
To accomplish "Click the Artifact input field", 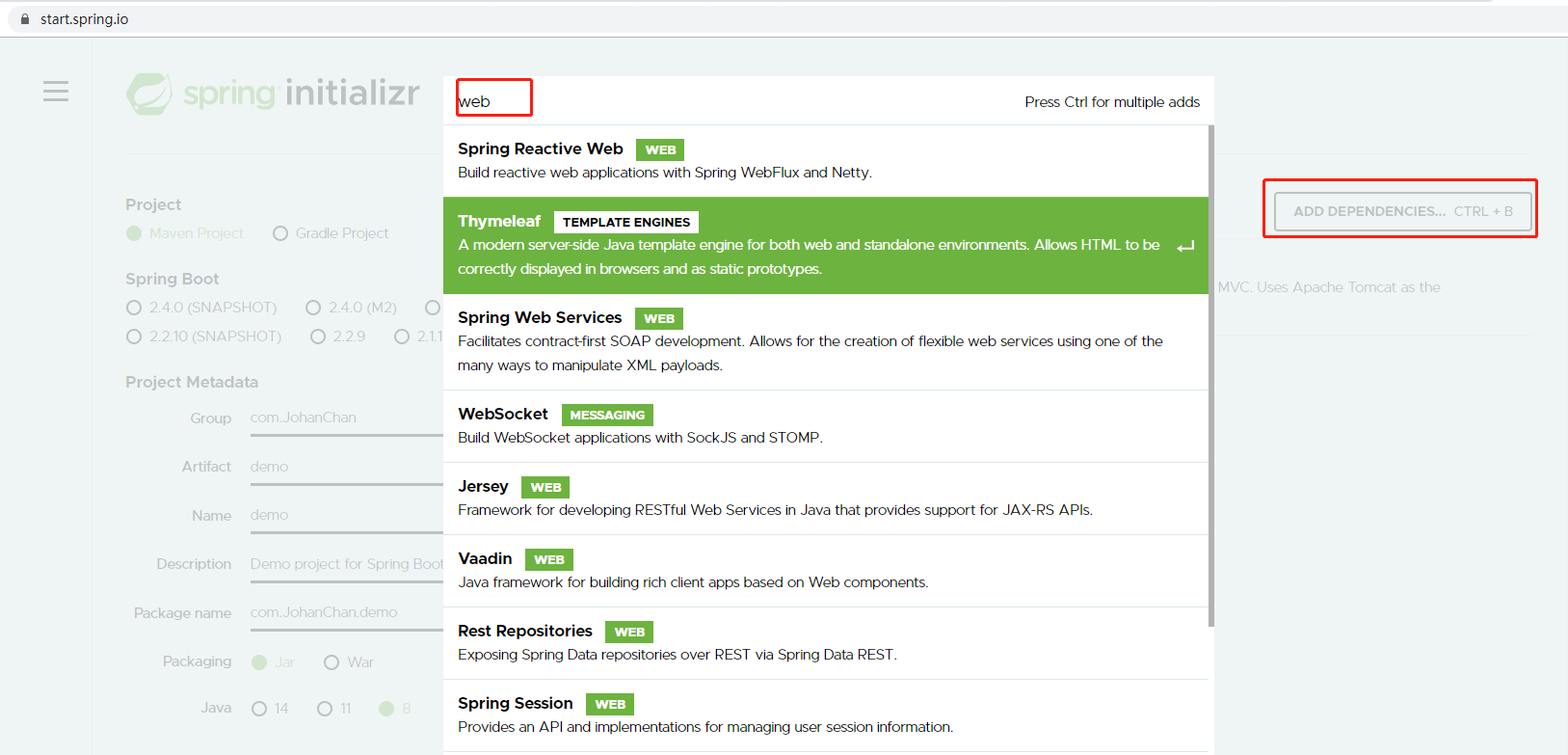I will (347, 467).
